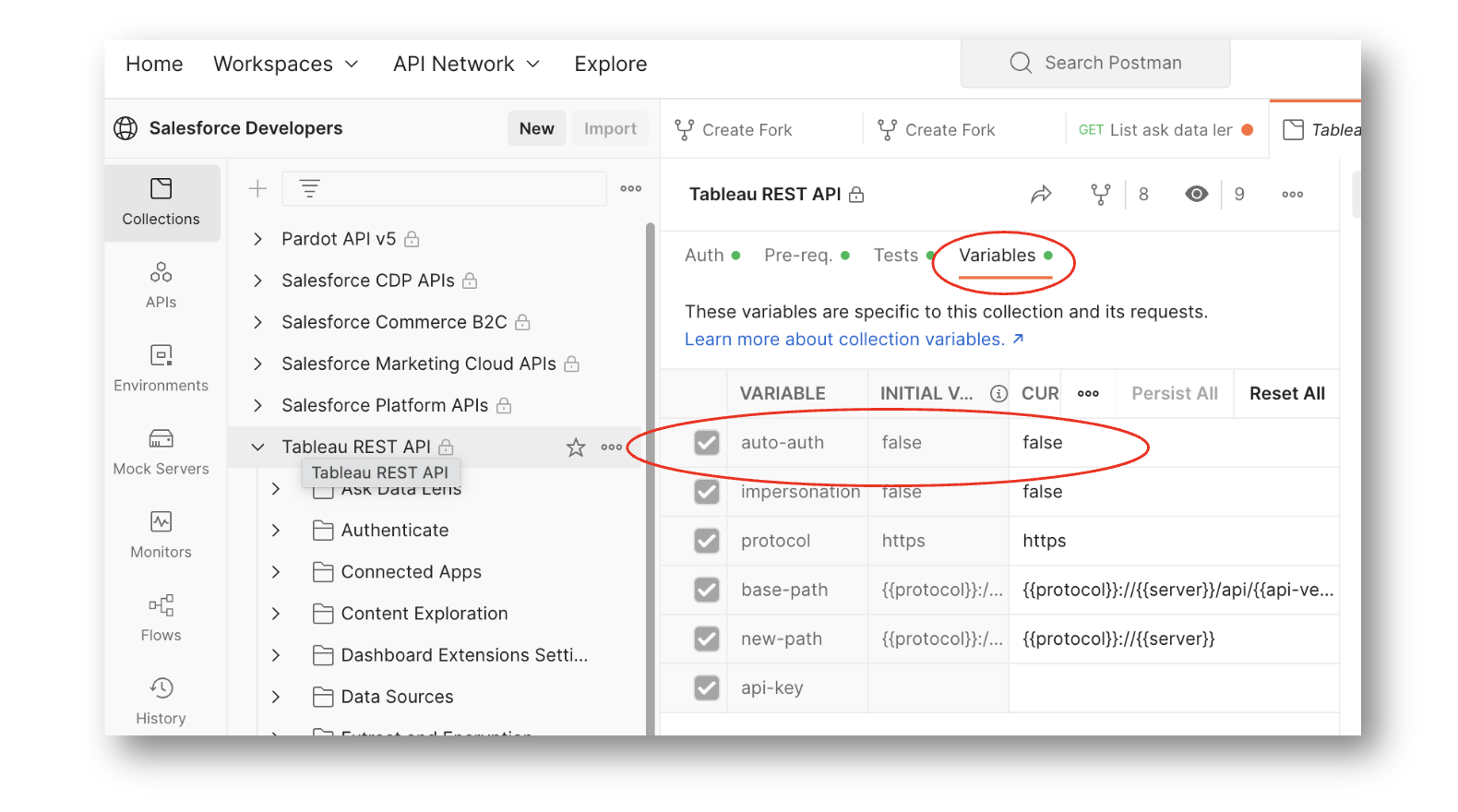Viewport: 1458px width, 812px height.
Task: Click Persist All button
Action: 1175,393
